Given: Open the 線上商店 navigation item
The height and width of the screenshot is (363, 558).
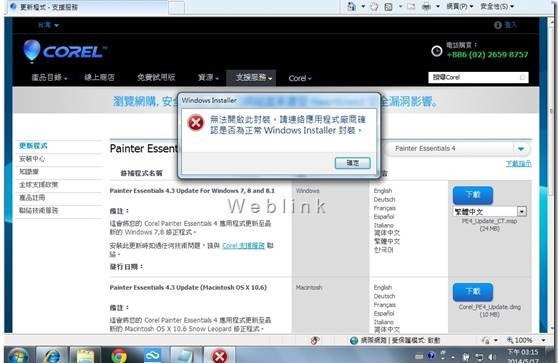Looking at the screenshot, I should pos(99,77).
